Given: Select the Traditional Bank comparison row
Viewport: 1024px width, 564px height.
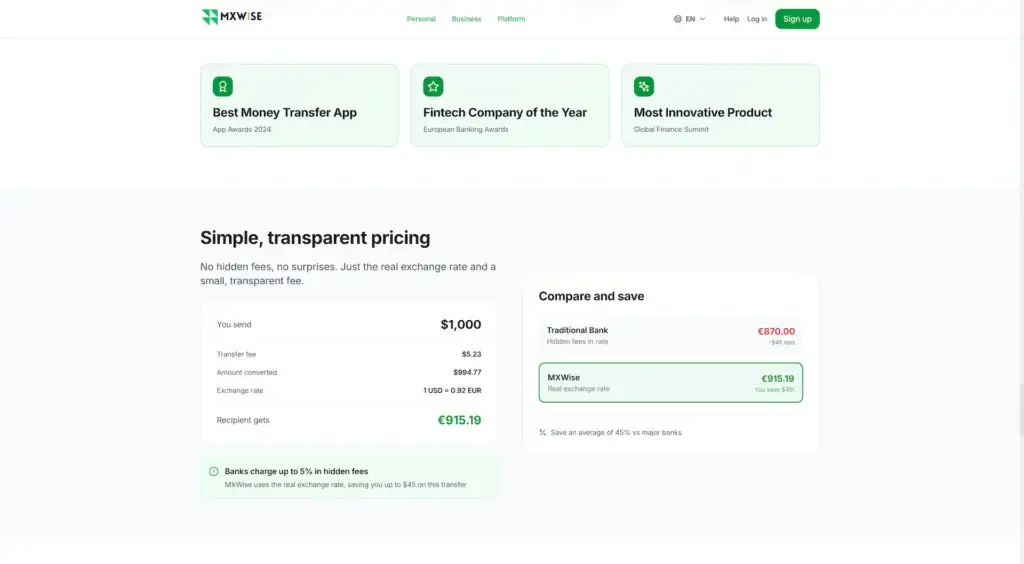Looking at the screenshot, I should click(671, 336).
